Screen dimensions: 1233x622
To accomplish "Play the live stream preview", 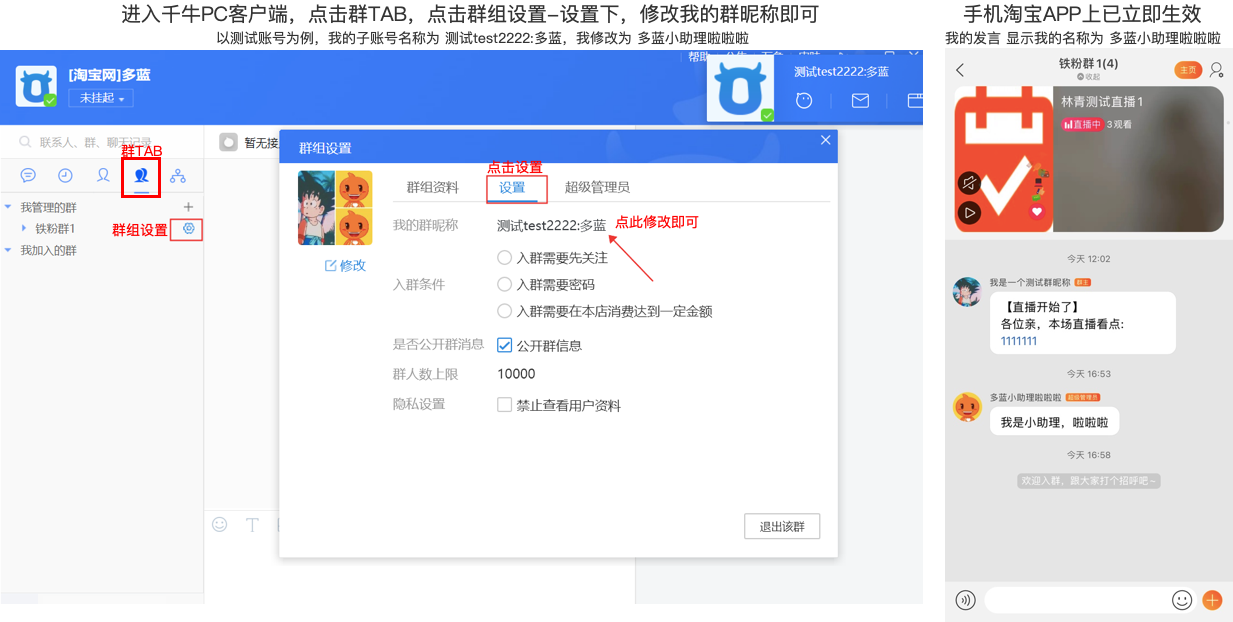I will [968, 212].
